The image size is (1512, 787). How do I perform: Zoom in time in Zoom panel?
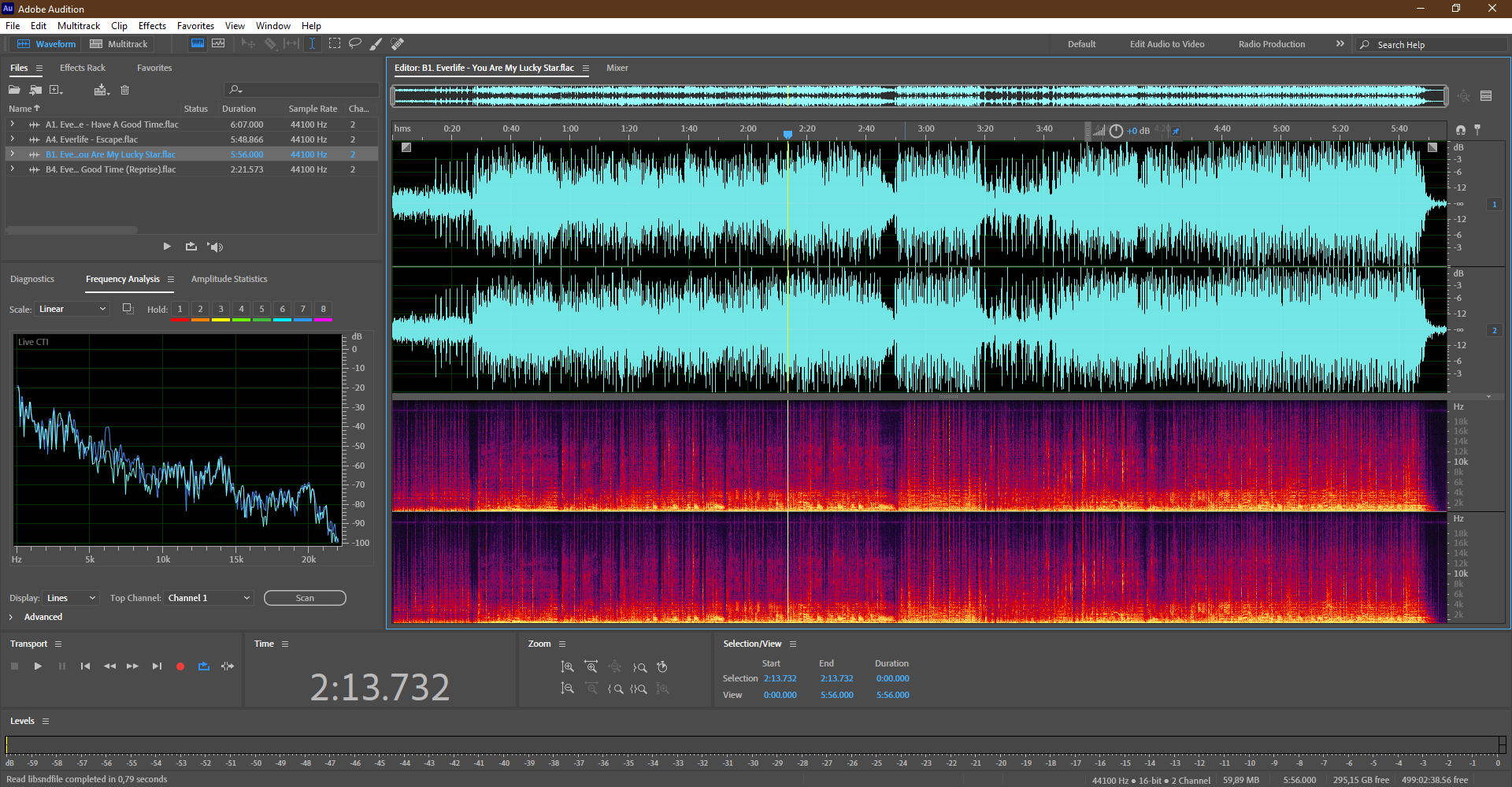[x=591, y=667]
